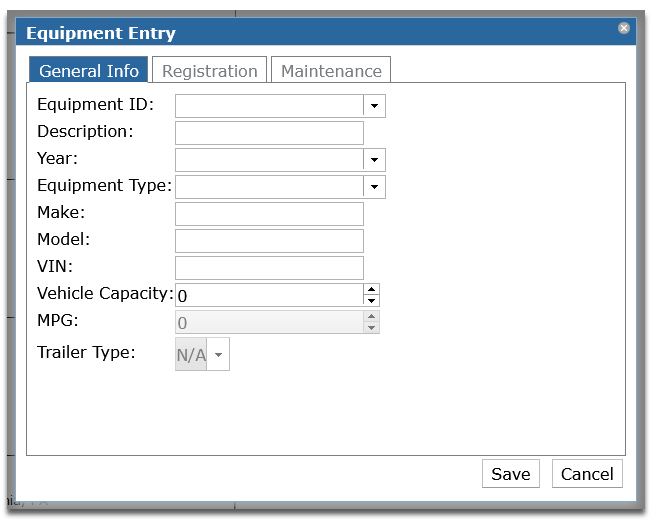Viewport: 655px width, 522px height.
Task: Focus the Make text field
Action: pos(269,214)
